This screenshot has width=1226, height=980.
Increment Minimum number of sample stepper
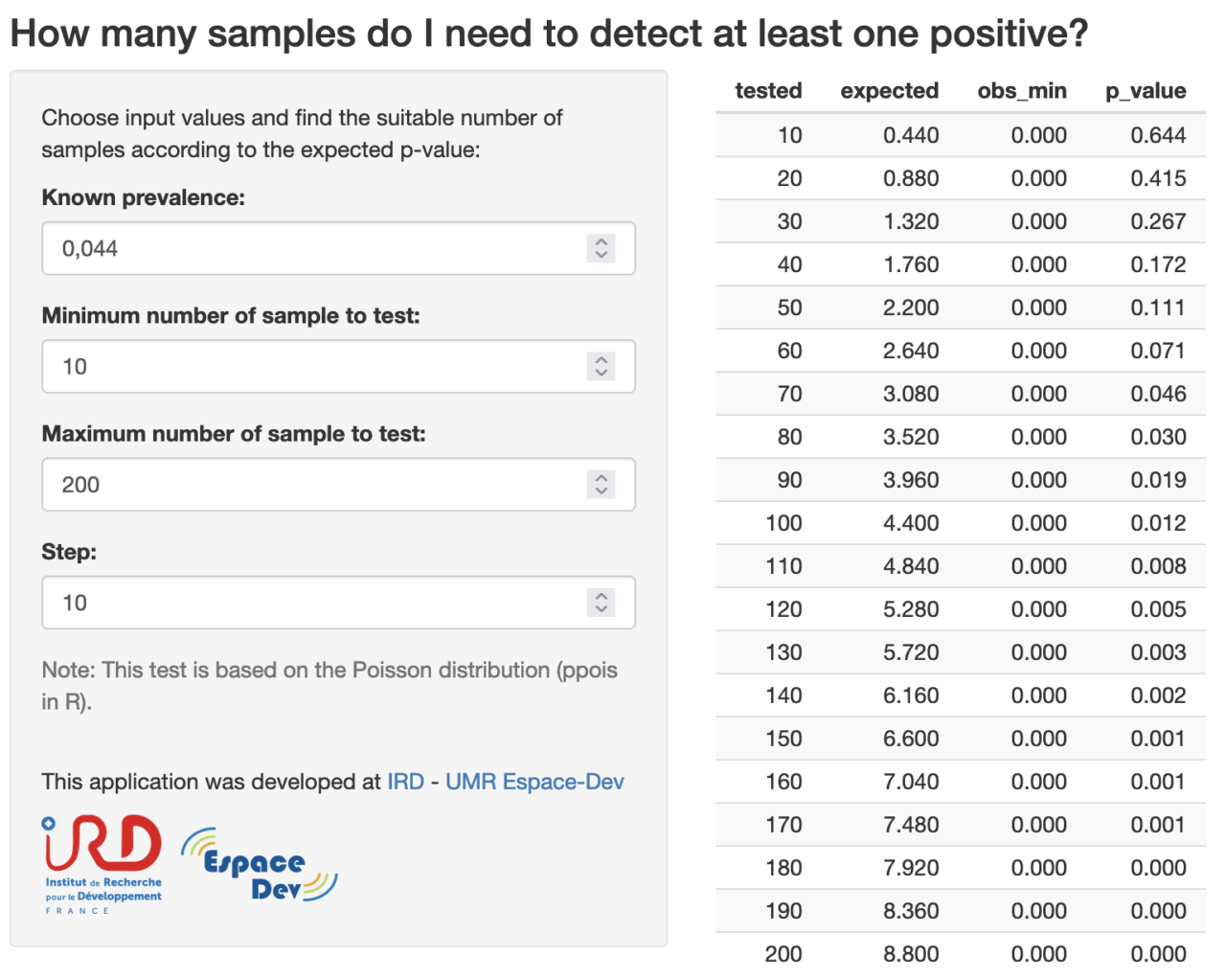click(x=602, y=359)
